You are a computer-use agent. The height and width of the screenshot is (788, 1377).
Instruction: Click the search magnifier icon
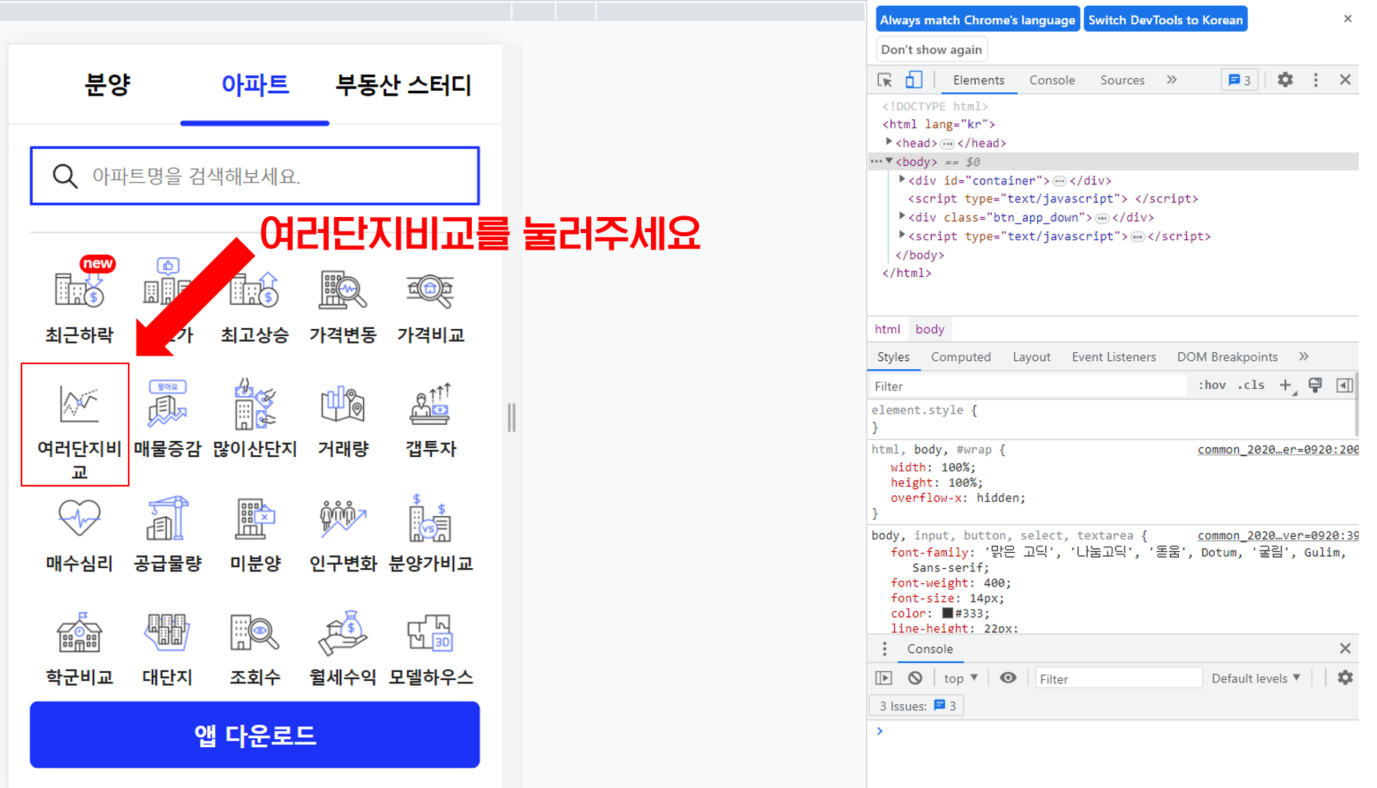coord(65,176)
